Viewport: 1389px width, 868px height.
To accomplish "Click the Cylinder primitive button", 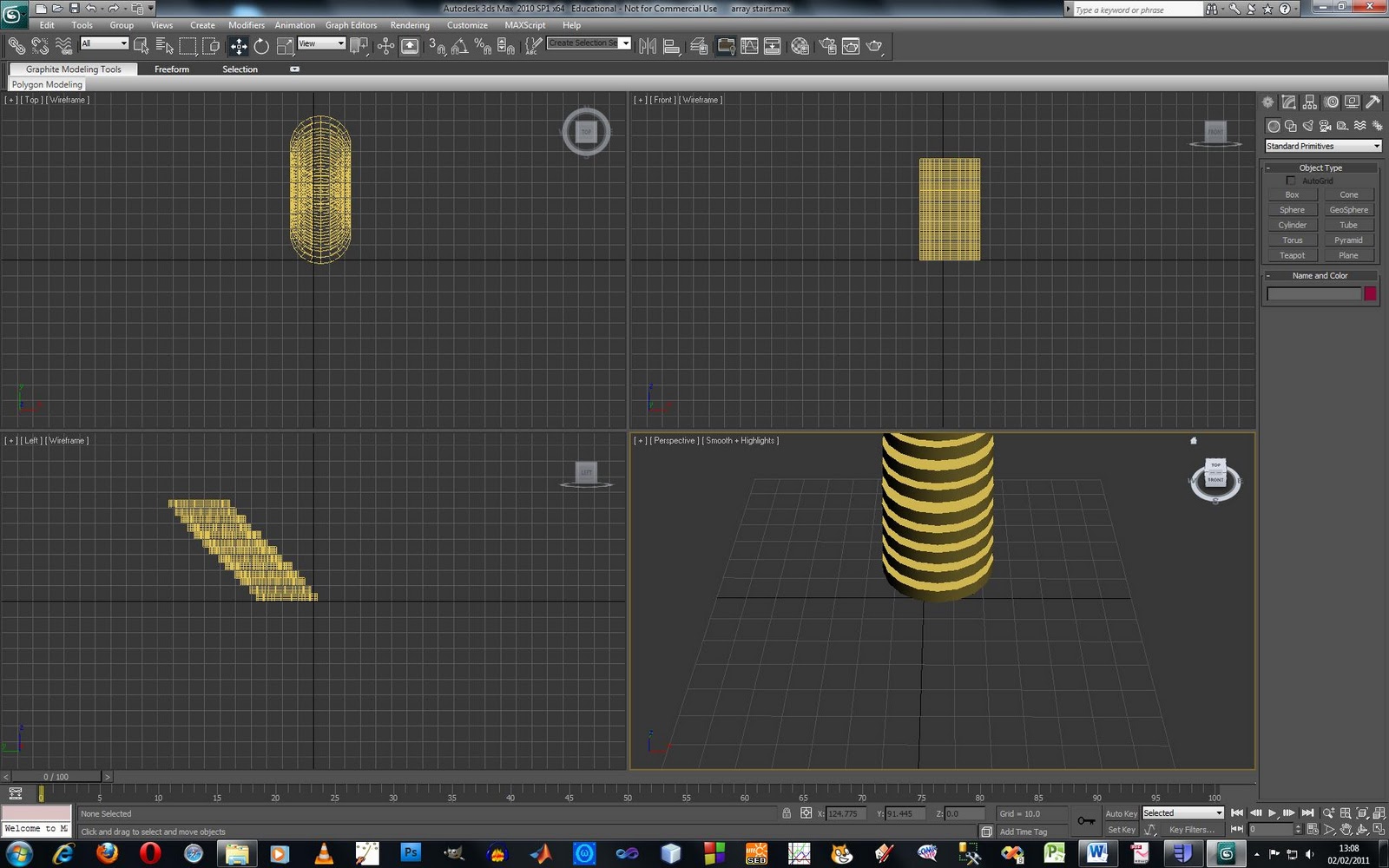I will [x=1292, y=225].
